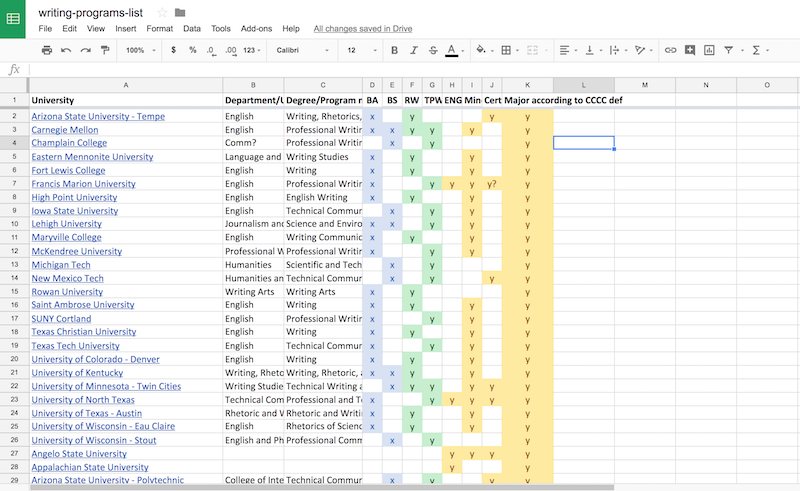Select the 'Comm?' department cell
Viewport: 800px width, 491px height.
(x=253, y=143)
